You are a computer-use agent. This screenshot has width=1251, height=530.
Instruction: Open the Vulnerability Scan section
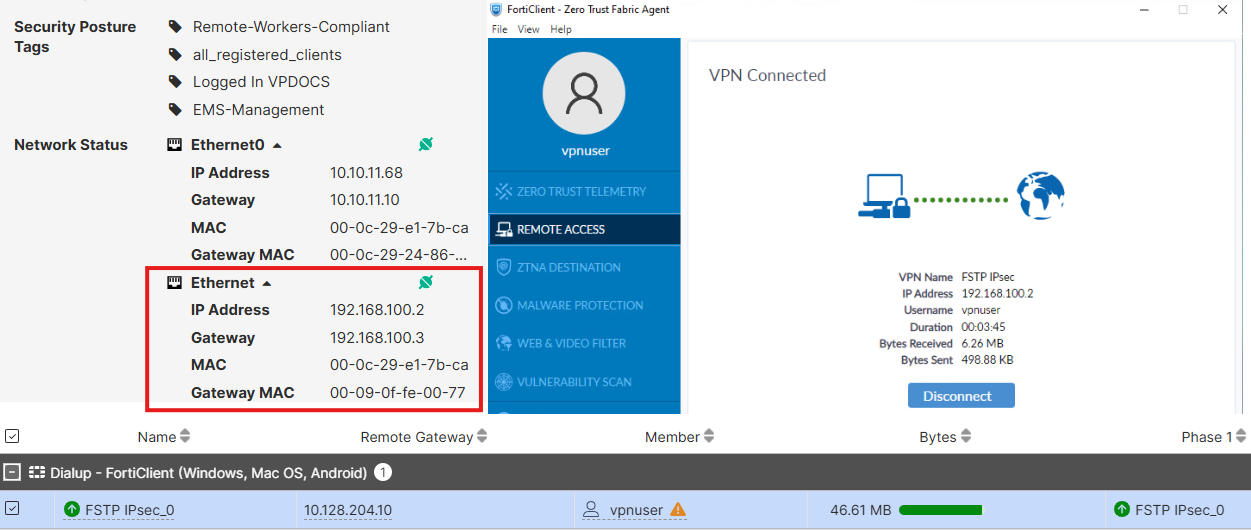coord(584,381)
